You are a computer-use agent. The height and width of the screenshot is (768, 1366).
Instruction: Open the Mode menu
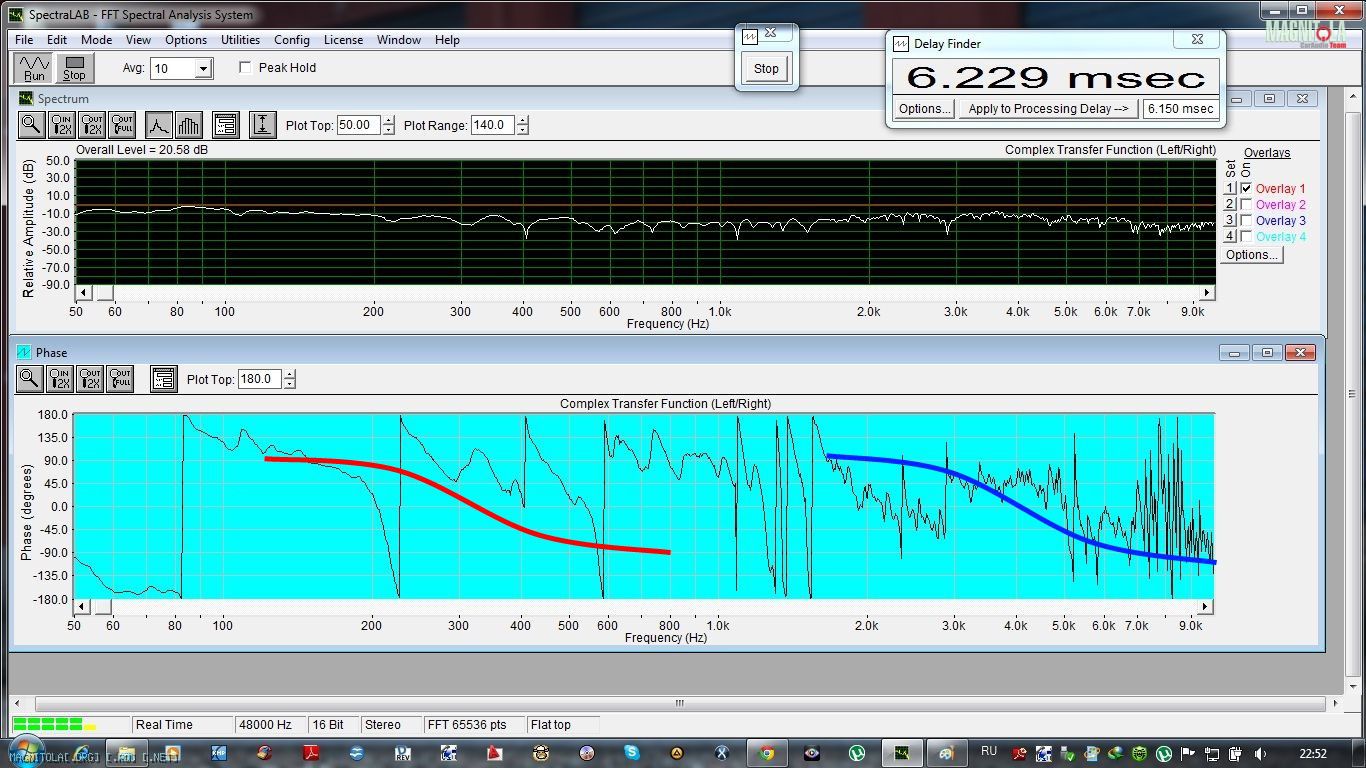[x=96, y=40]
